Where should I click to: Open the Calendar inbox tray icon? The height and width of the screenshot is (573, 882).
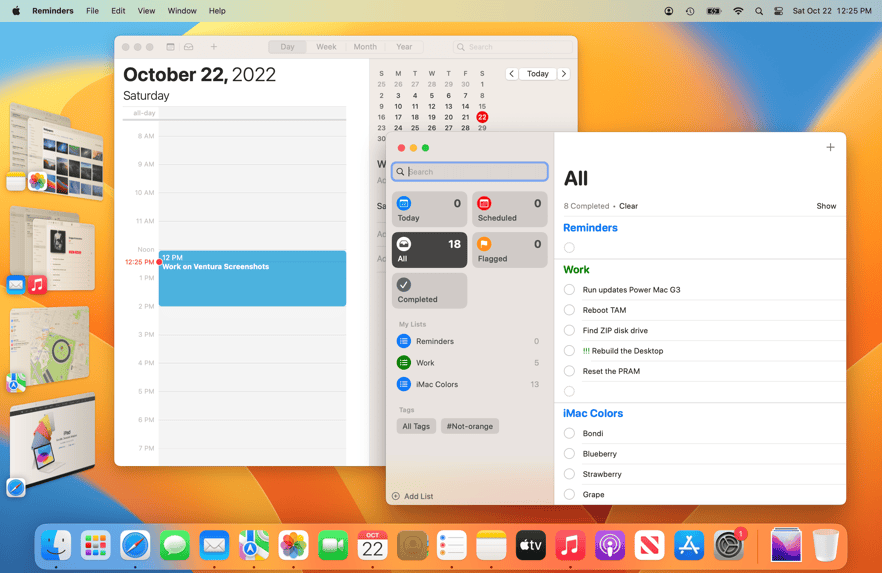click(188, 47)
